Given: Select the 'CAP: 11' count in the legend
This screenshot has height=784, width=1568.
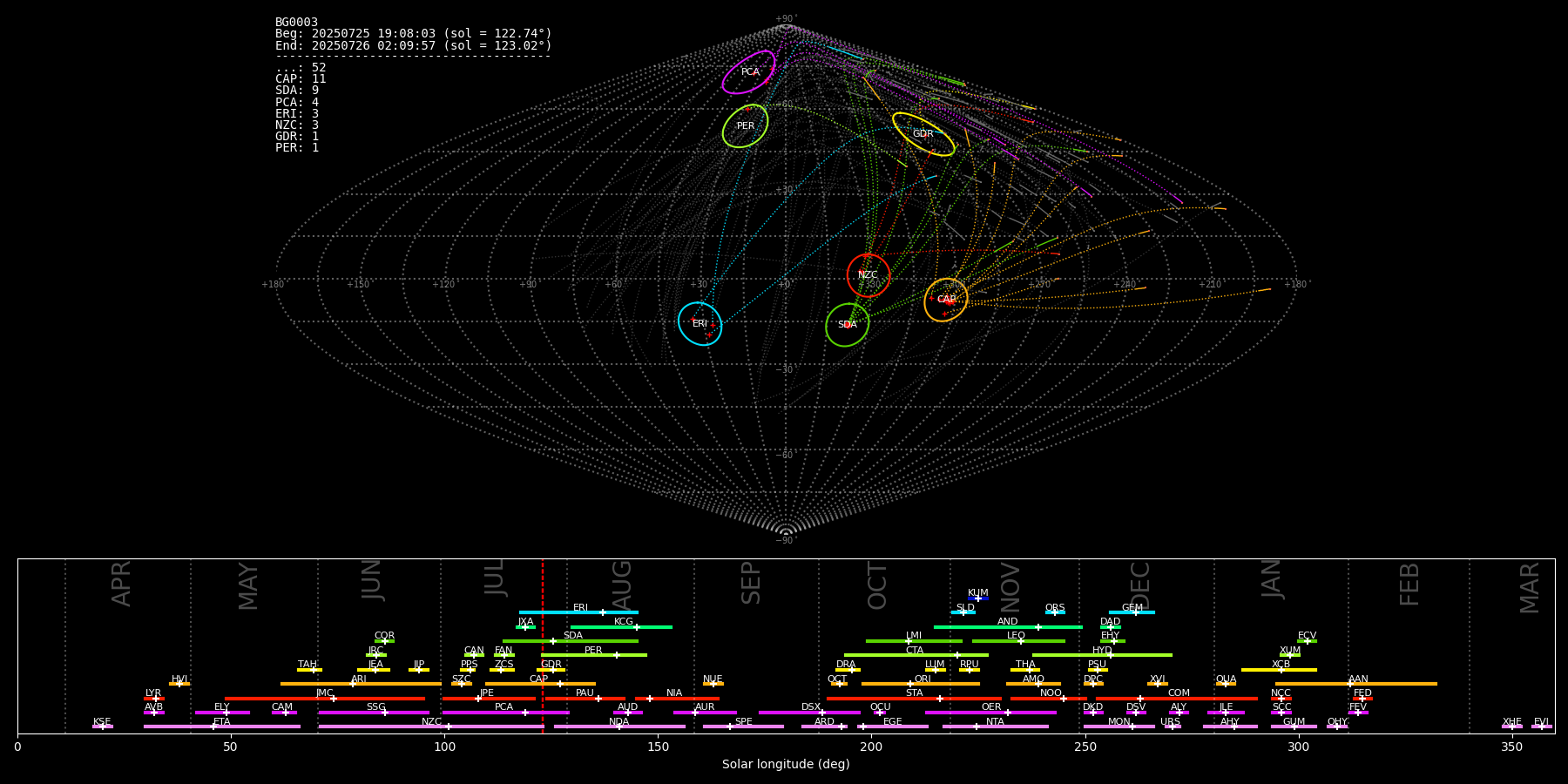Looking at the screenshot, I should tap(301, 79).
